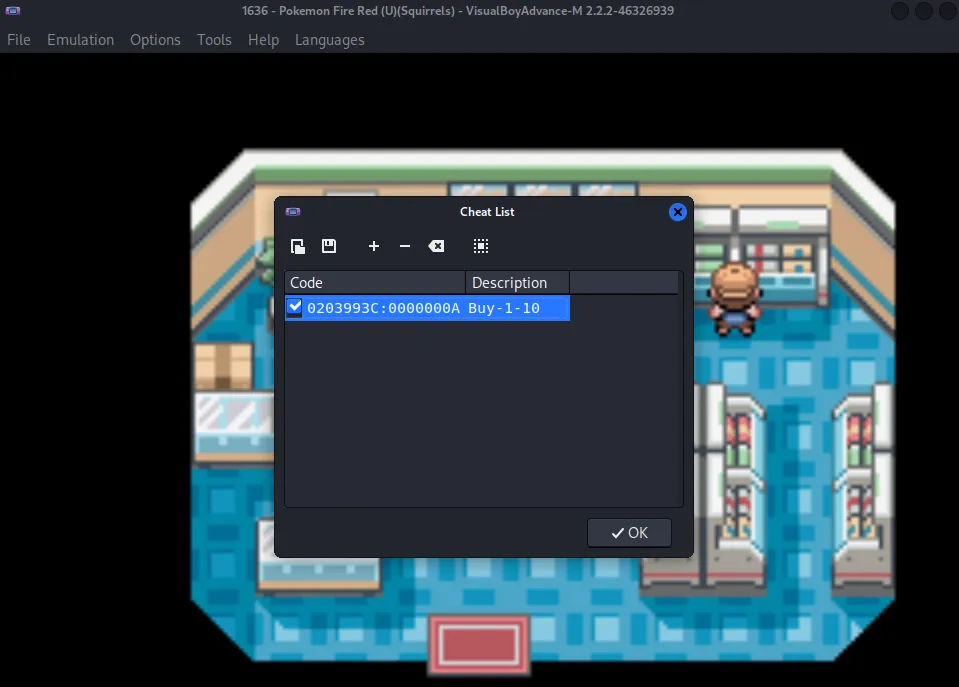Viewport: 959px width, 687px height.
Task: Sort by the Description column header
Action: pos(516,283)
